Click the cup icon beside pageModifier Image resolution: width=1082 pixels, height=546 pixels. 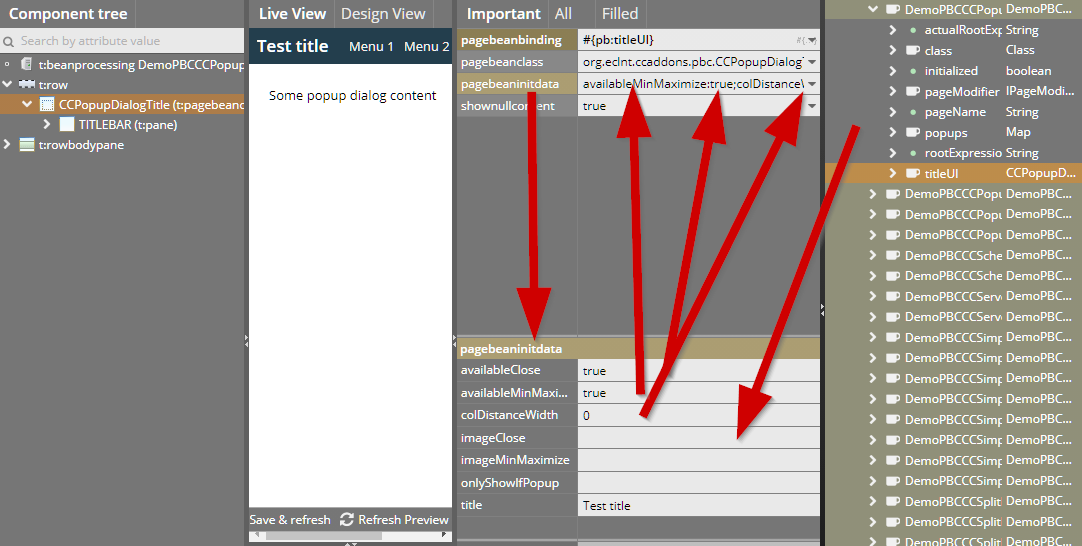tap(912, 91)
